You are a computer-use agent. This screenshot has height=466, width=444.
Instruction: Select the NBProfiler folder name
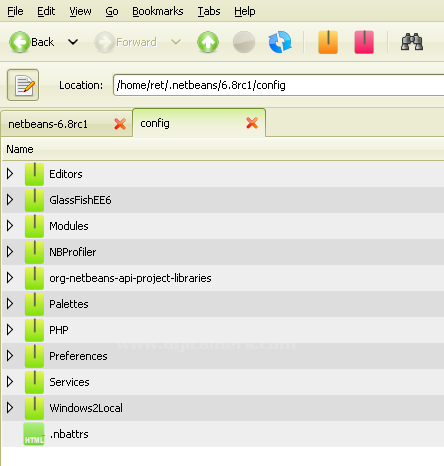73,252
